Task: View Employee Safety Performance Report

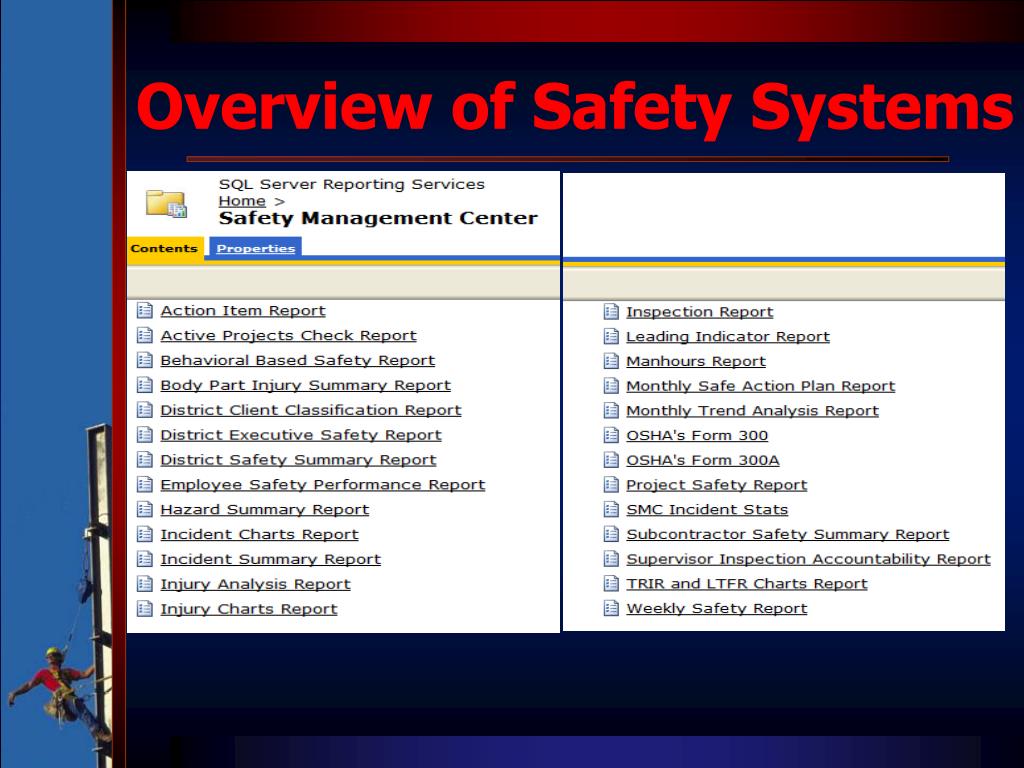Action: (322, 485)
